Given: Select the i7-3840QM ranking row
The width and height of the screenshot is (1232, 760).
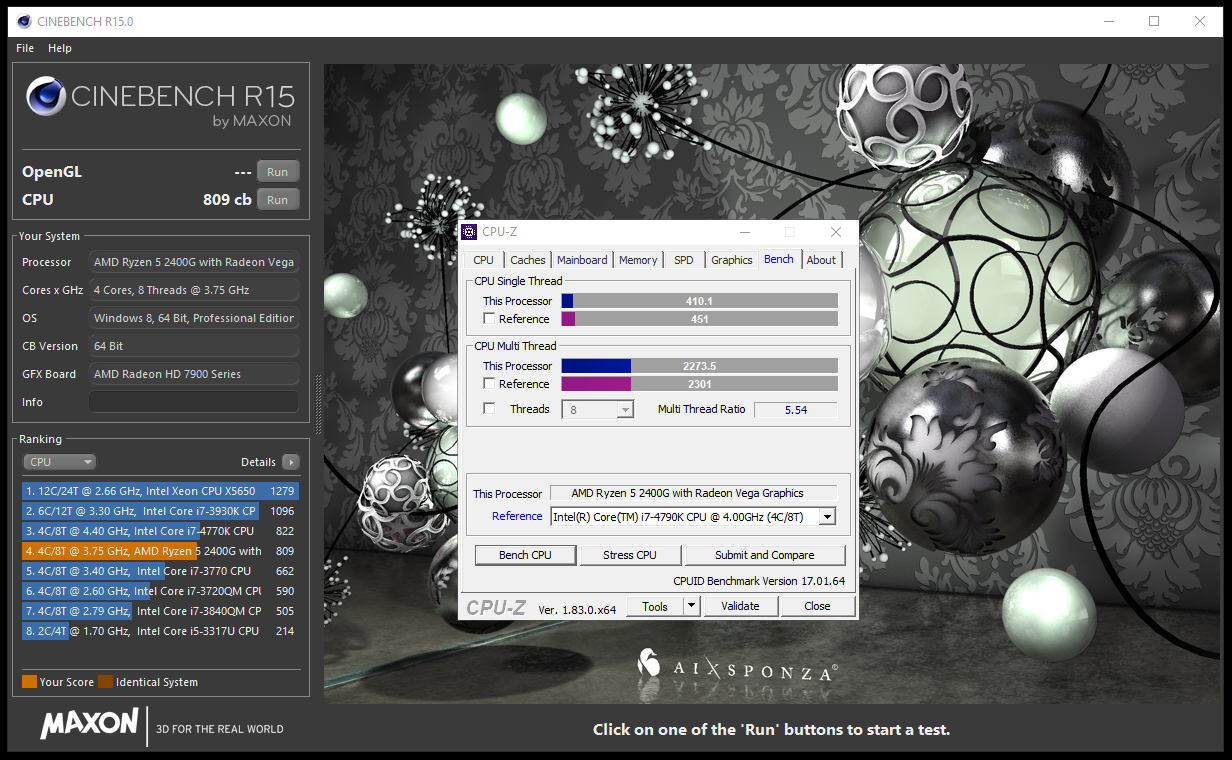Looking at the screenshot, I should [x=160, y=611].
